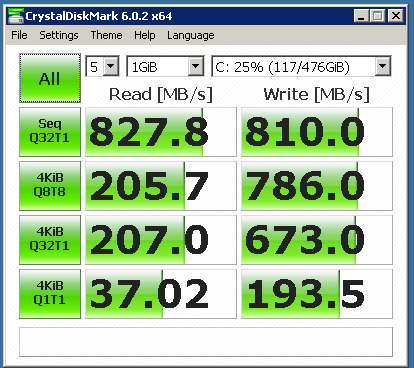
Task: Maximize the CrystalDiskMark window
Action: point(378,16)
